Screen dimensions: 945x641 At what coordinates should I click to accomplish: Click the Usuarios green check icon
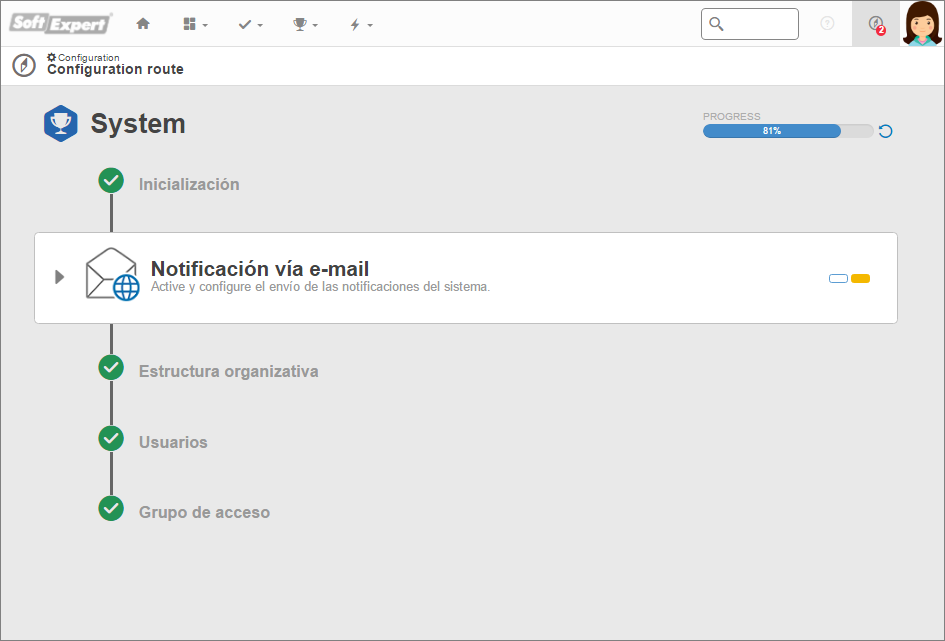point(111,439)
